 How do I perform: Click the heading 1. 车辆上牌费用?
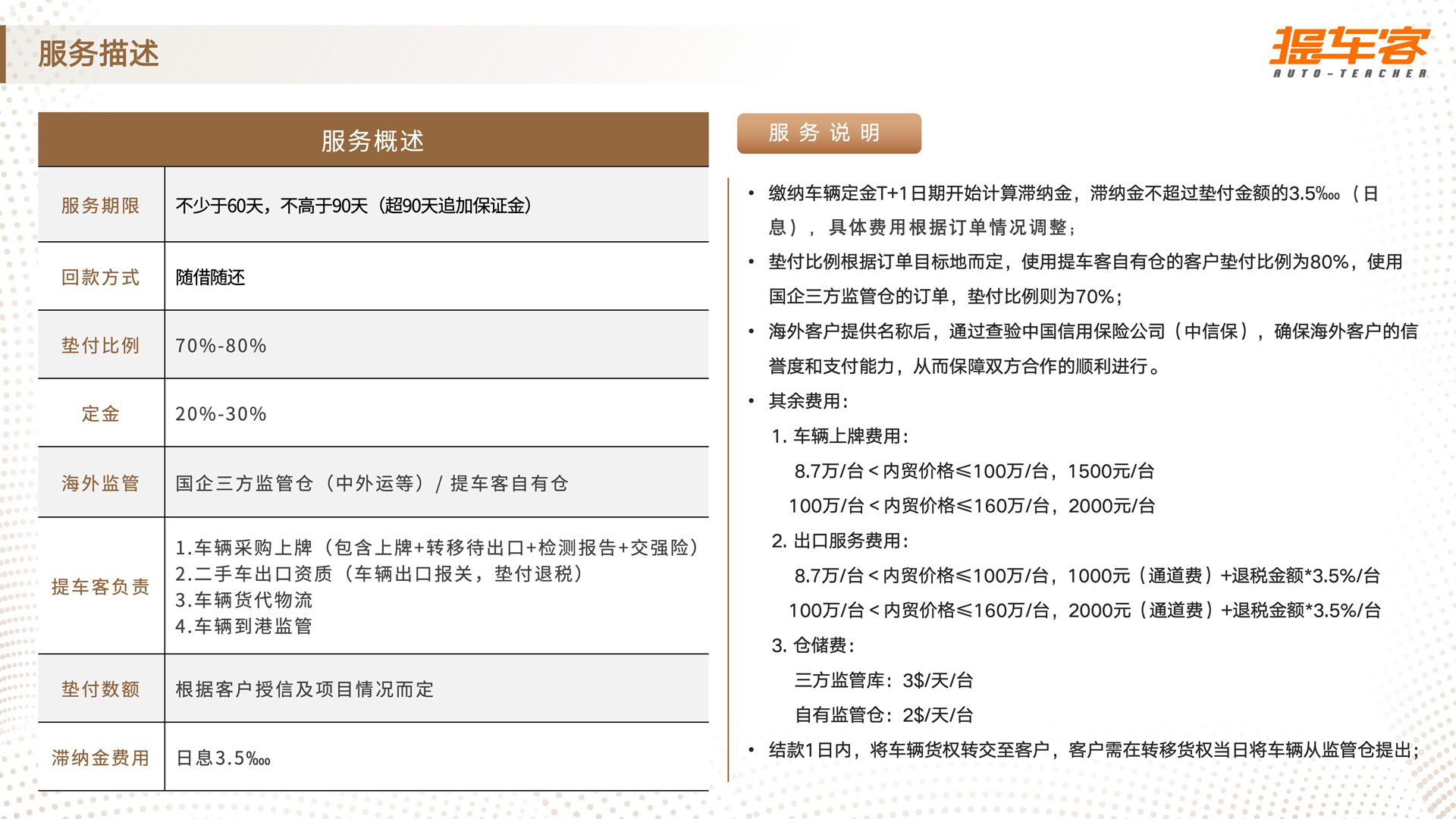(x=840, y=436)
